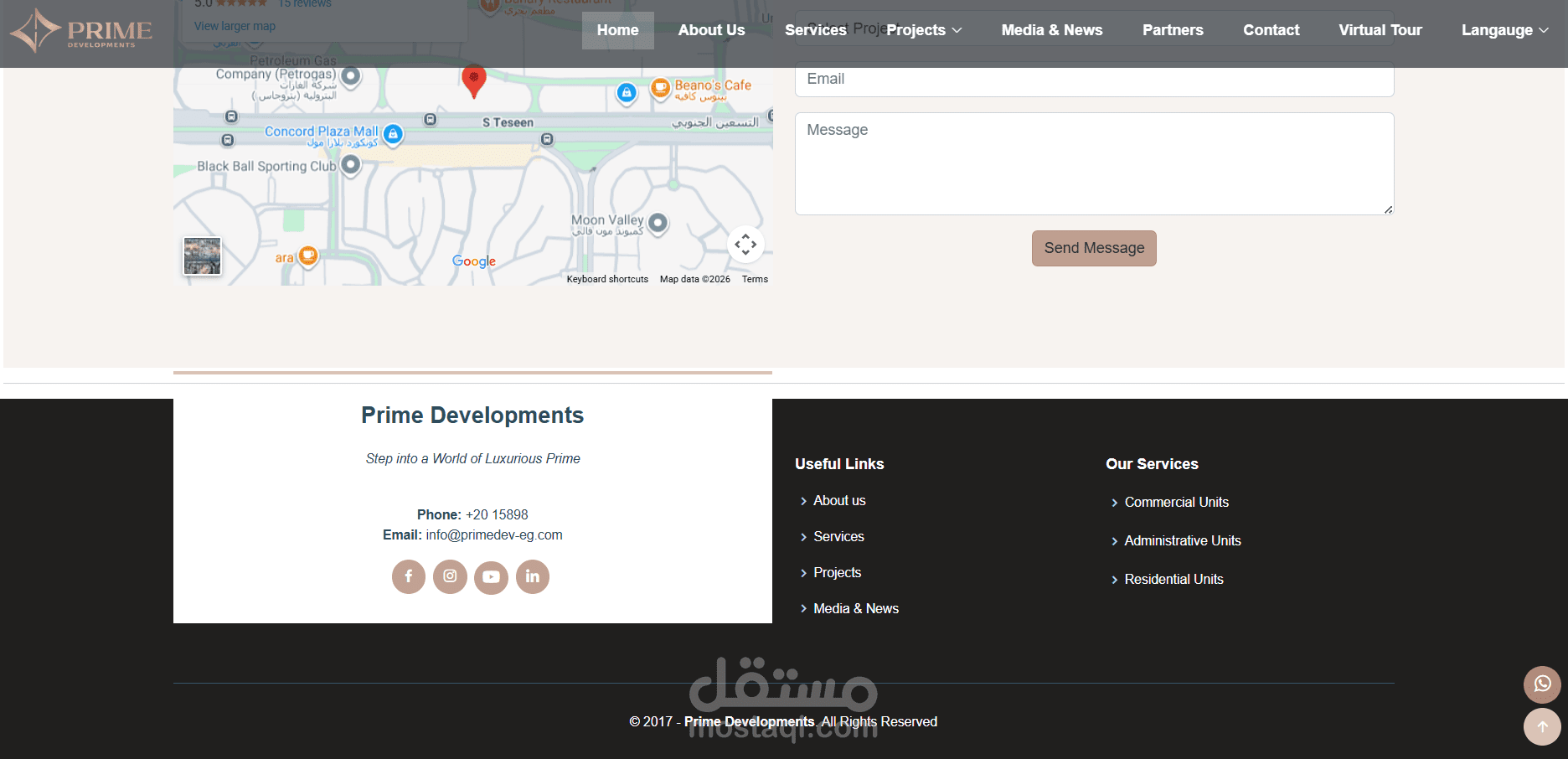
Task: Click the red location pin on the map
Action: click(474, 81)
